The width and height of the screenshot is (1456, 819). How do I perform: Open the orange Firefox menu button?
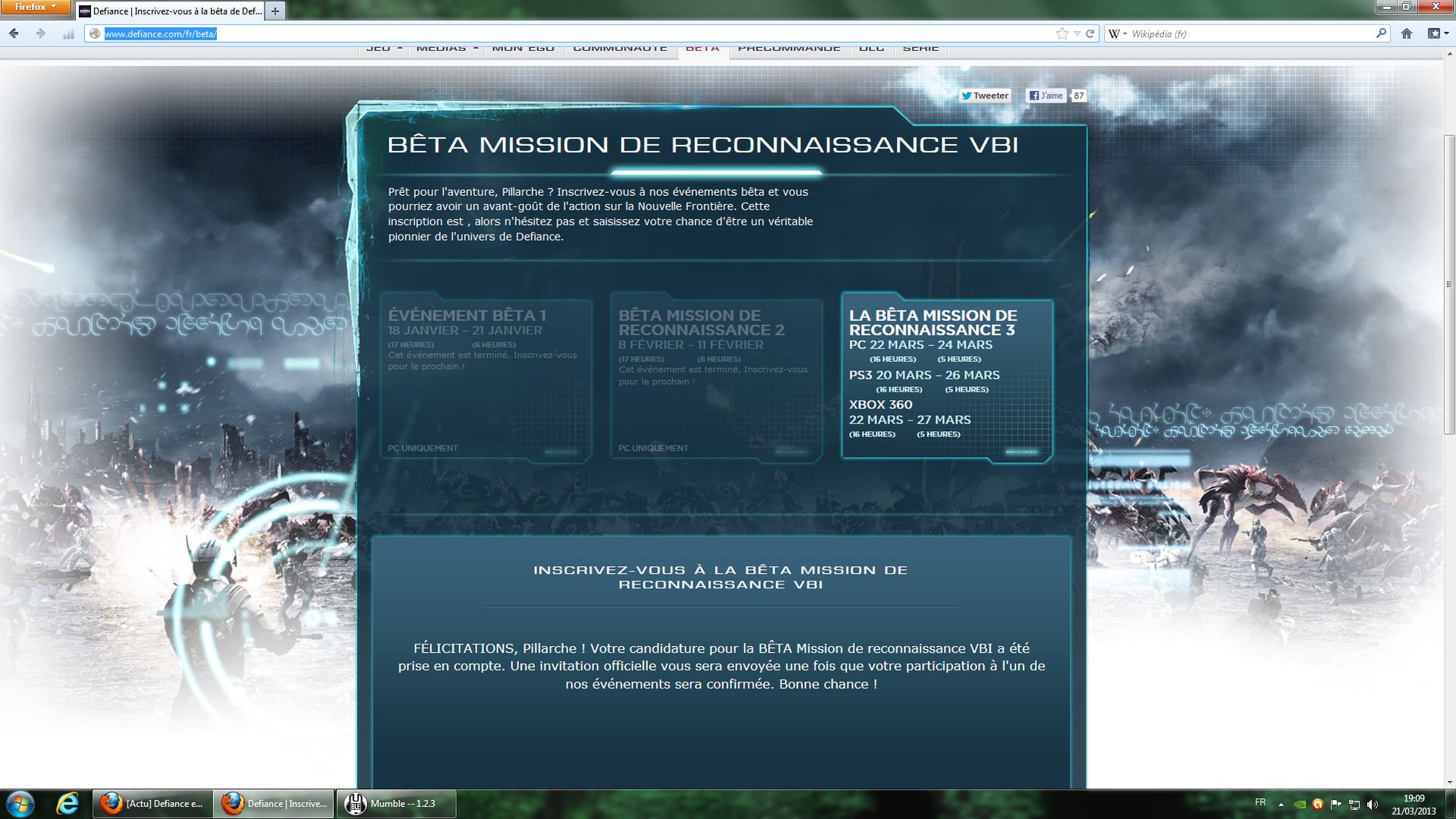pos(35,7)
